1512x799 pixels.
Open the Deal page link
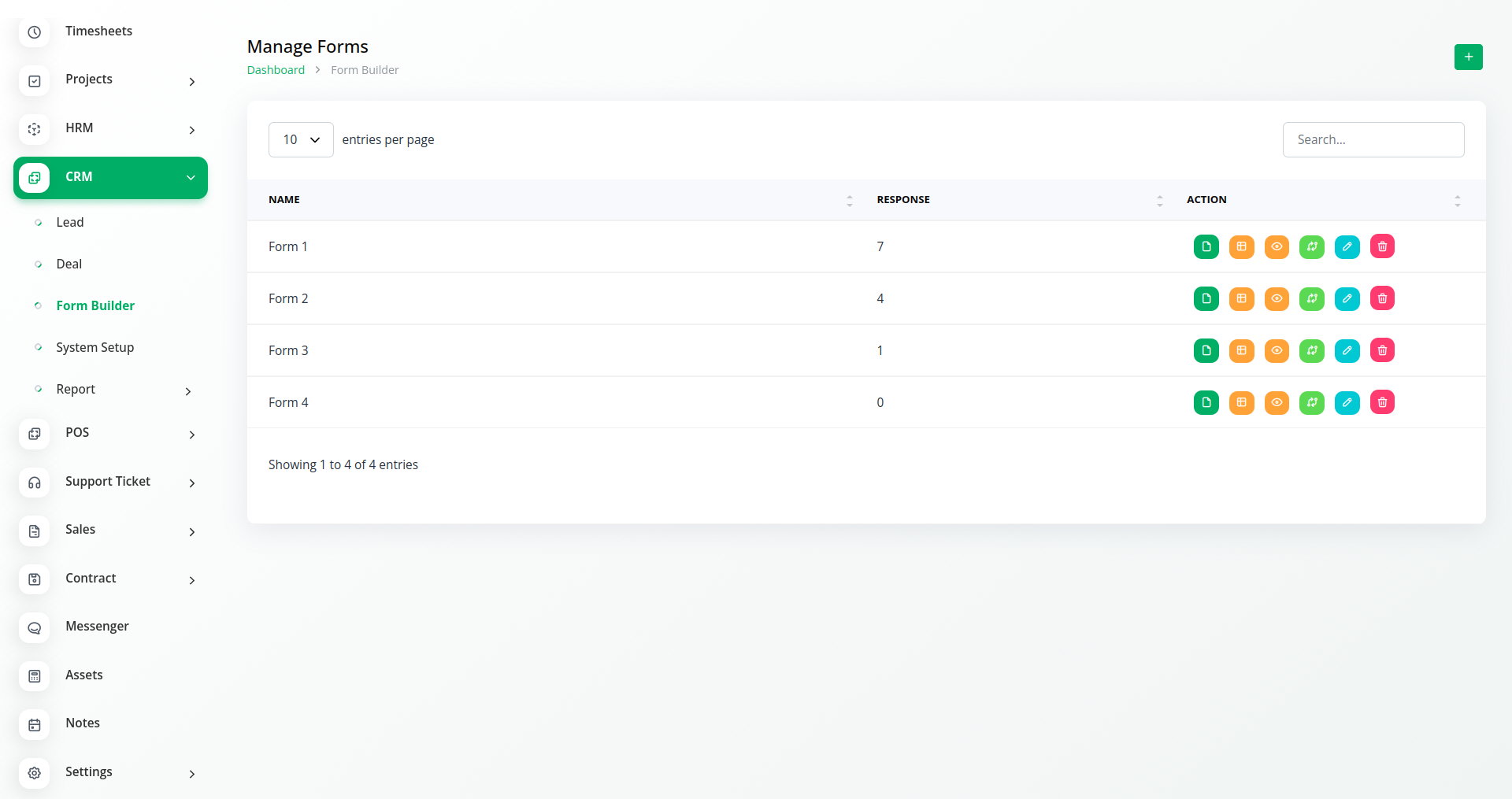tap(69, 264)
